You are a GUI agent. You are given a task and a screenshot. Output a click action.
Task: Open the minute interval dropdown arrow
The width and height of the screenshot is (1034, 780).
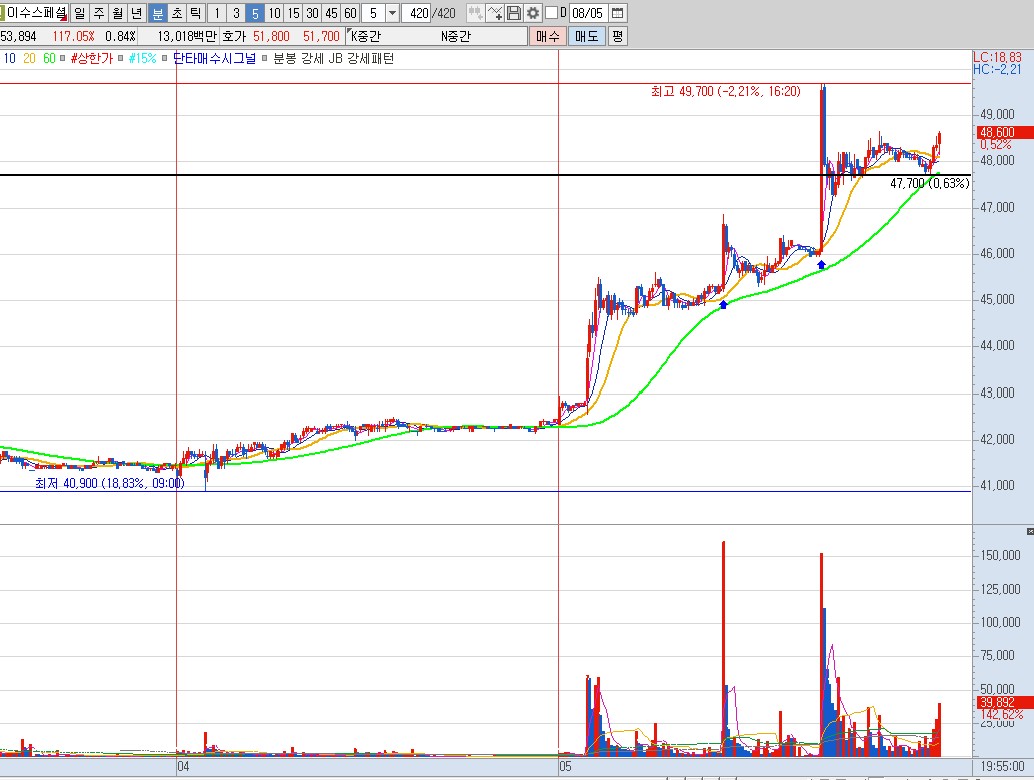click(x=392, y=13)
